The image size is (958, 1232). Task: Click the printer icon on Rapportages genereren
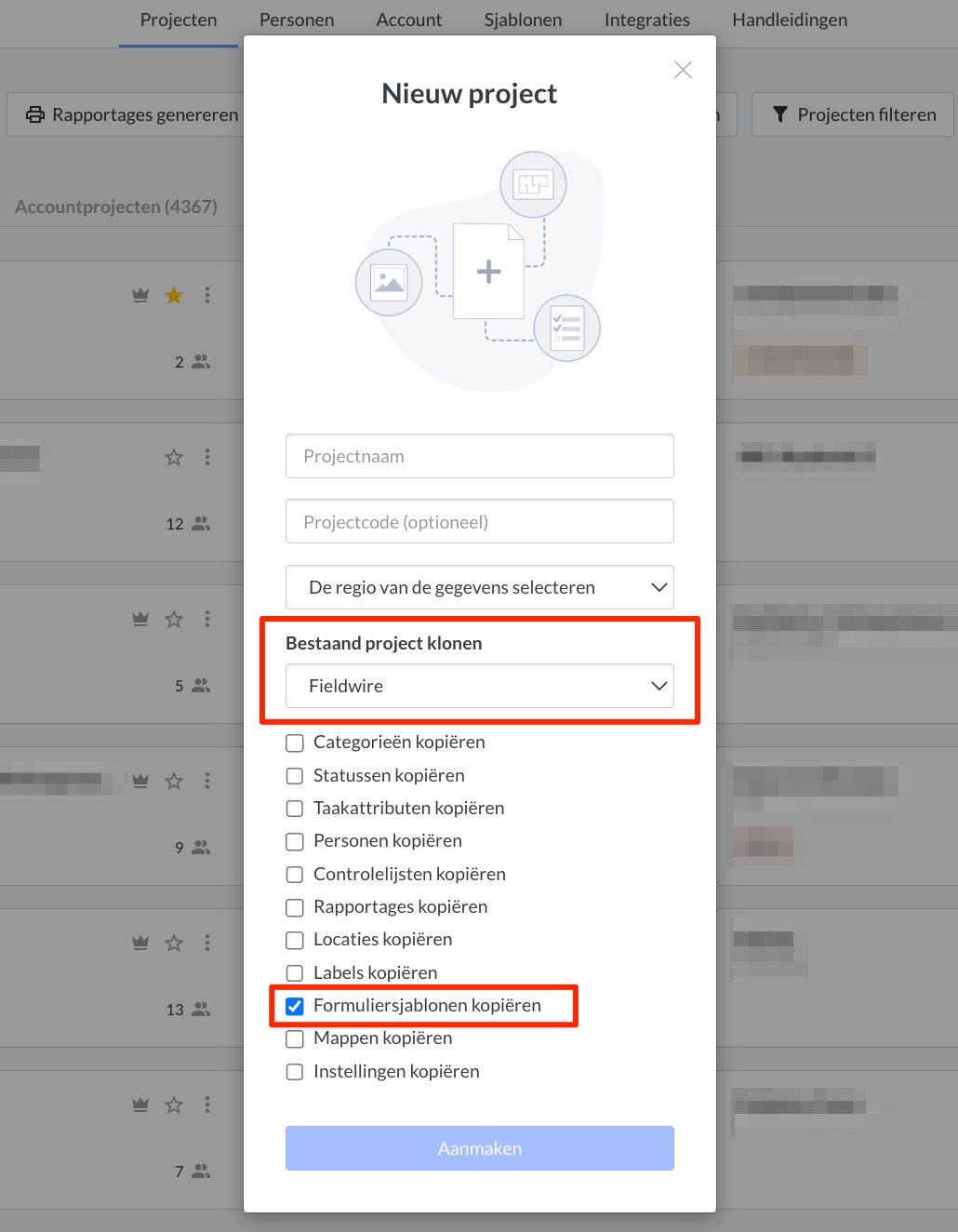tap(35, 114)
